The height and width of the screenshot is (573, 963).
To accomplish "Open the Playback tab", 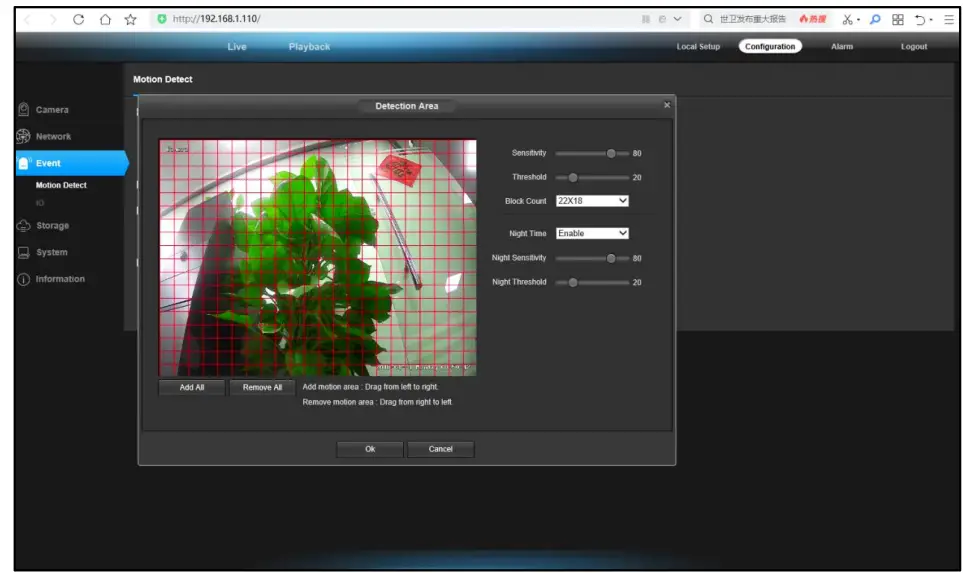I will 309,47.
